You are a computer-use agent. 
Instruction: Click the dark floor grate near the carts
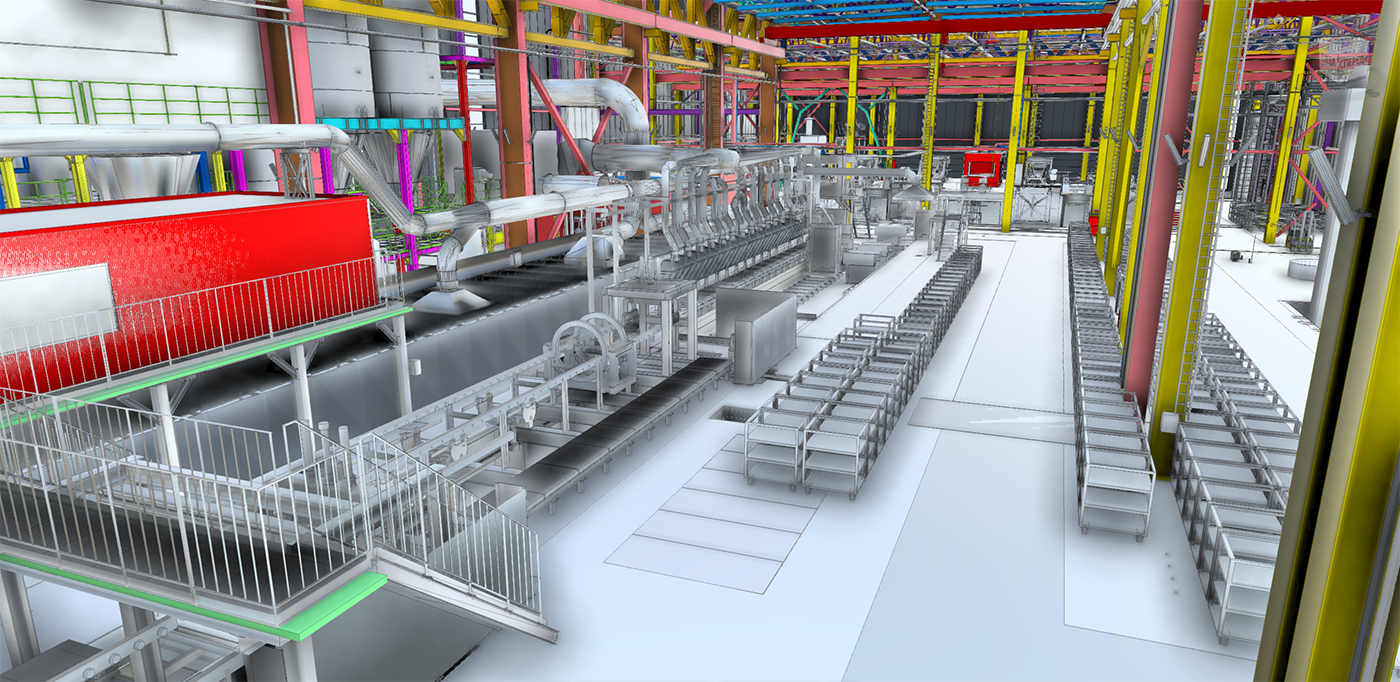pos(735,413)
